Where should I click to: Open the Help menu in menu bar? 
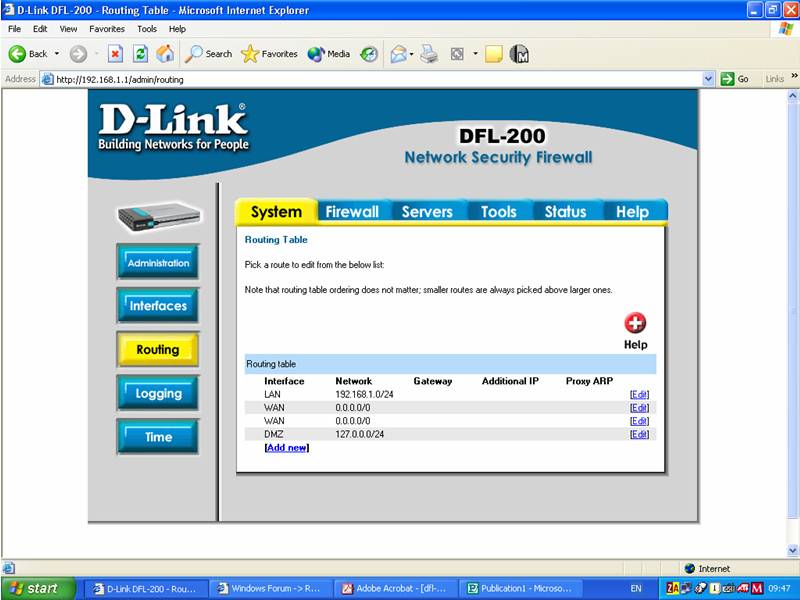point(177,29)
